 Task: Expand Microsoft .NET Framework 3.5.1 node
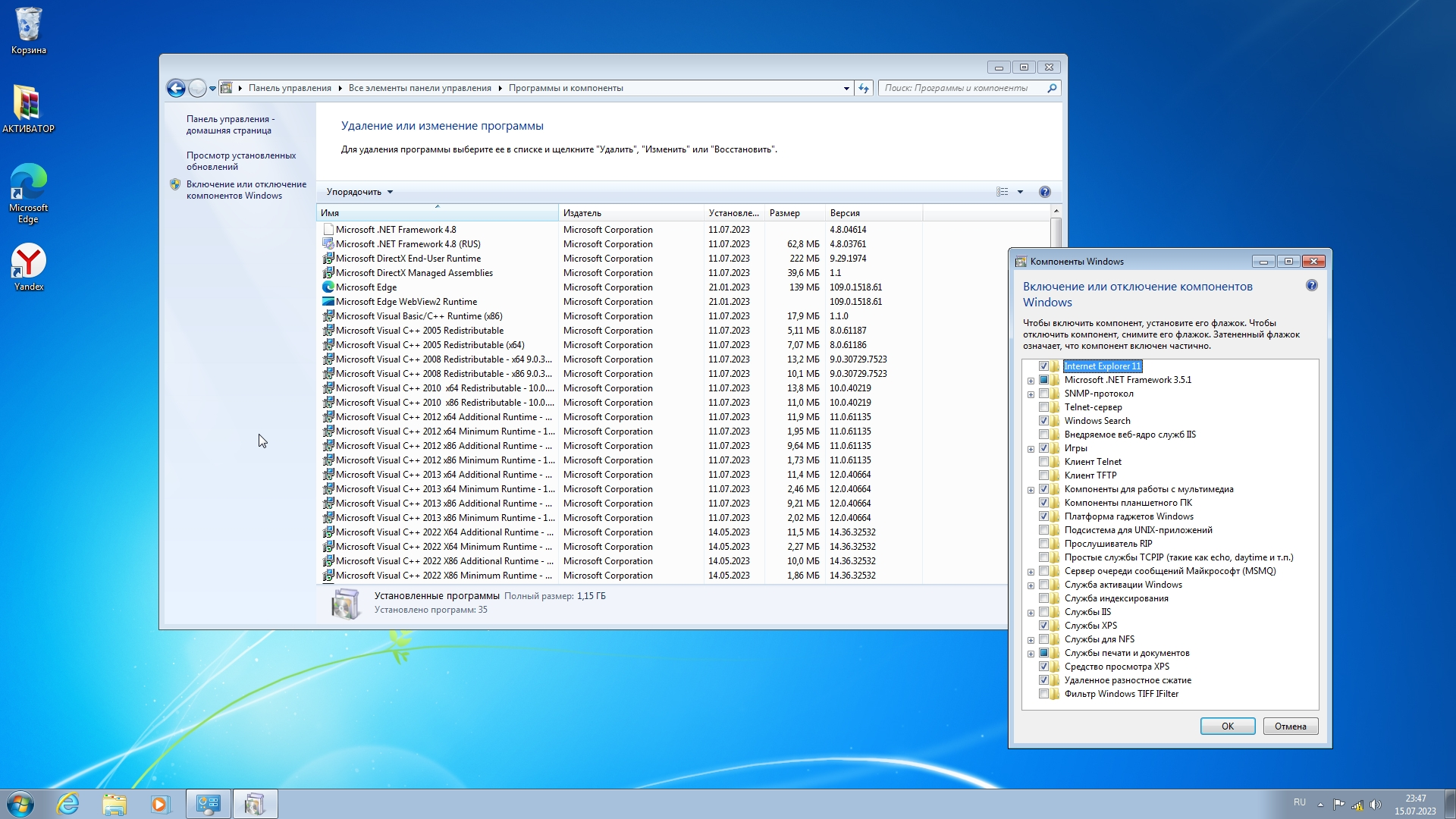pos(1031,381)
